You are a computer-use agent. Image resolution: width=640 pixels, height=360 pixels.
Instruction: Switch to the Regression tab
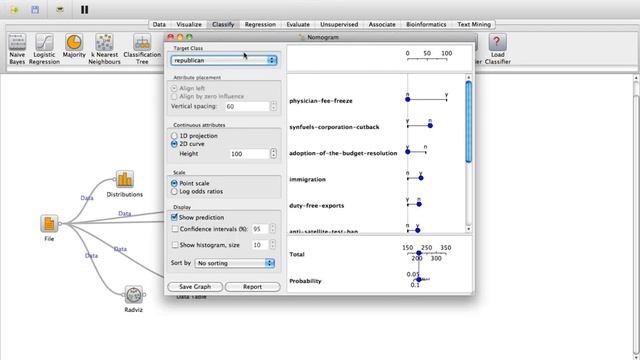coord(260,24)
